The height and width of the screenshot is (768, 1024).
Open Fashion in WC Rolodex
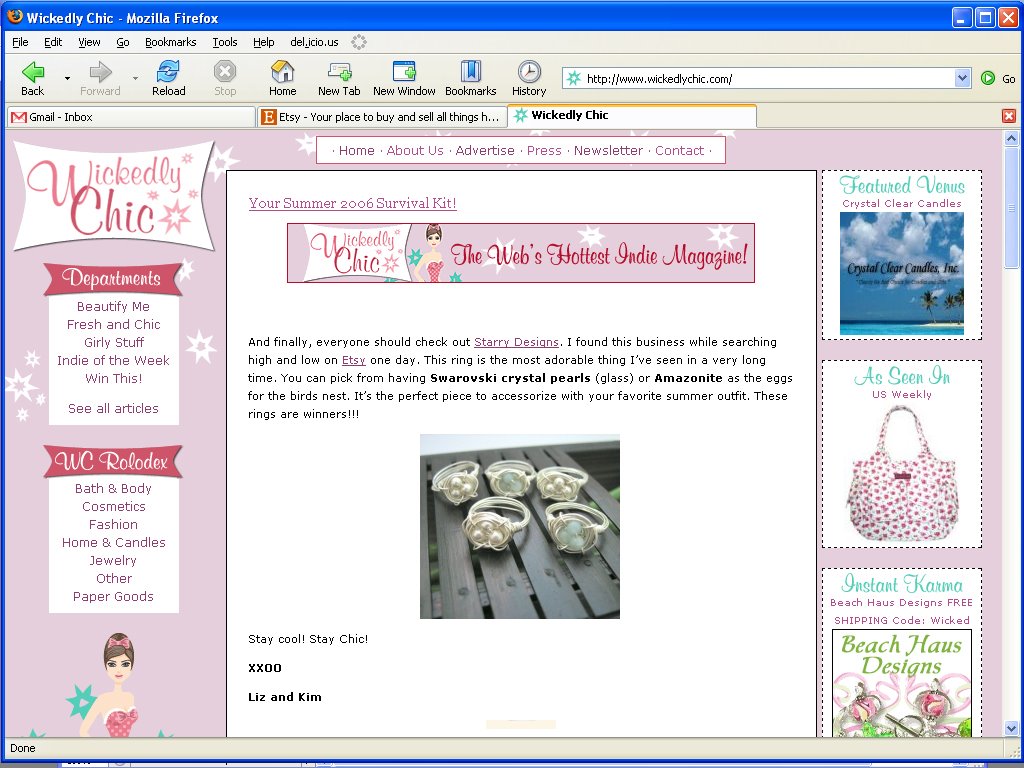click(114, 524)
